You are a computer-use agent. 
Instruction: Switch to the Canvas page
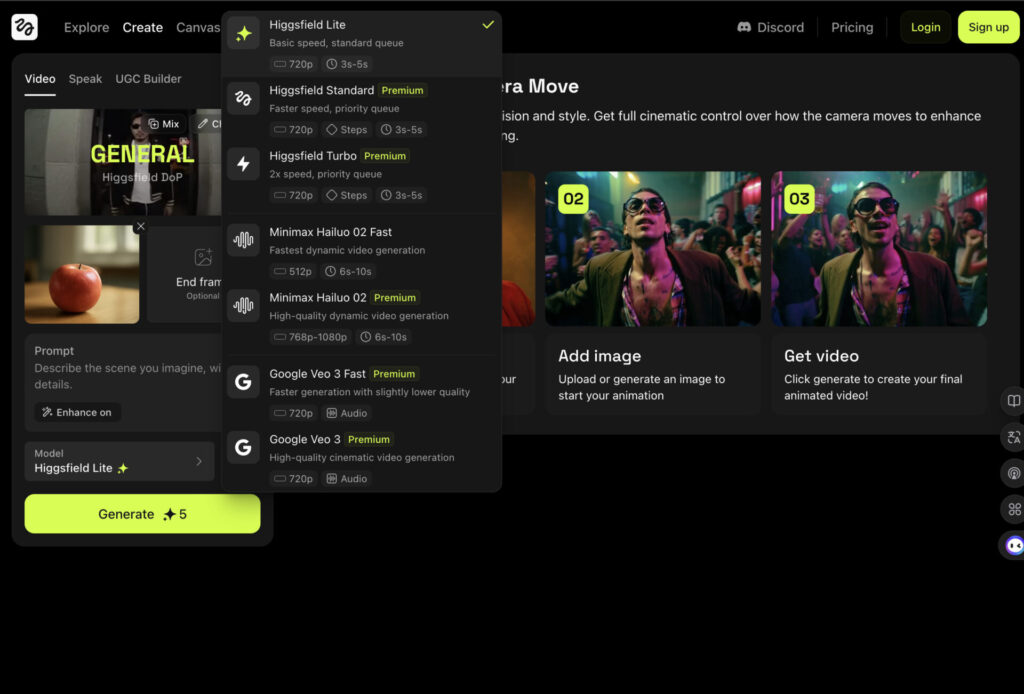(x=198, y=27)
